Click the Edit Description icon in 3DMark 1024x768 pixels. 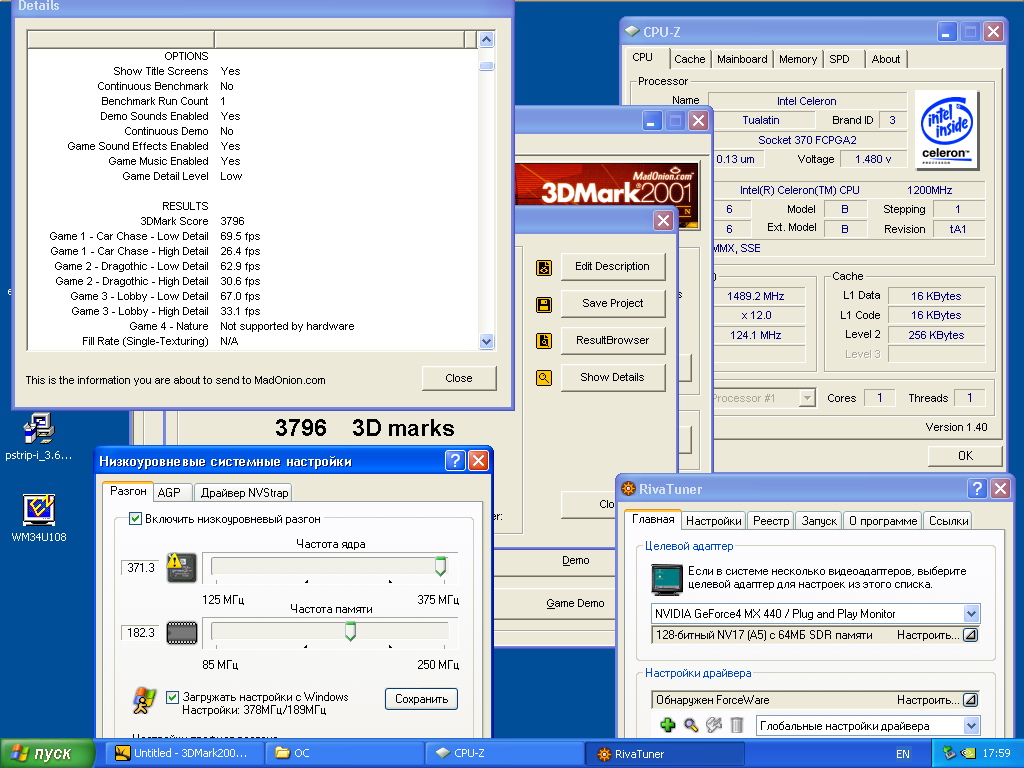click(543, 267)
